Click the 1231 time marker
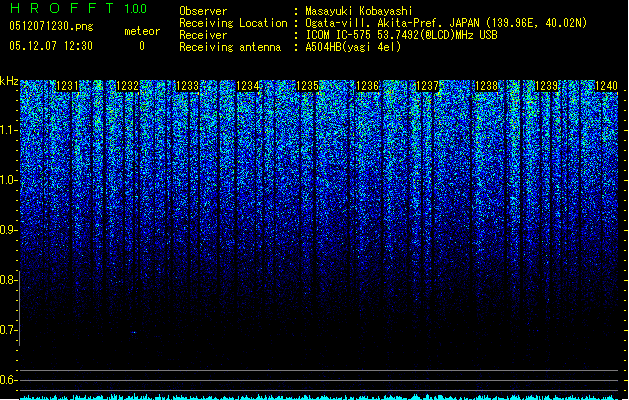The width and height of the screenshot is (629, 400). point(67,86)
